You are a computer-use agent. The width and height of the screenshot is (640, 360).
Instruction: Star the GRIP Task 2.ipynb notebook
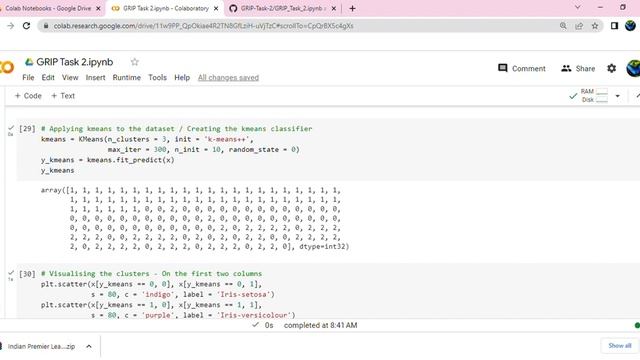pyautogui.click(x=134, y=62)
